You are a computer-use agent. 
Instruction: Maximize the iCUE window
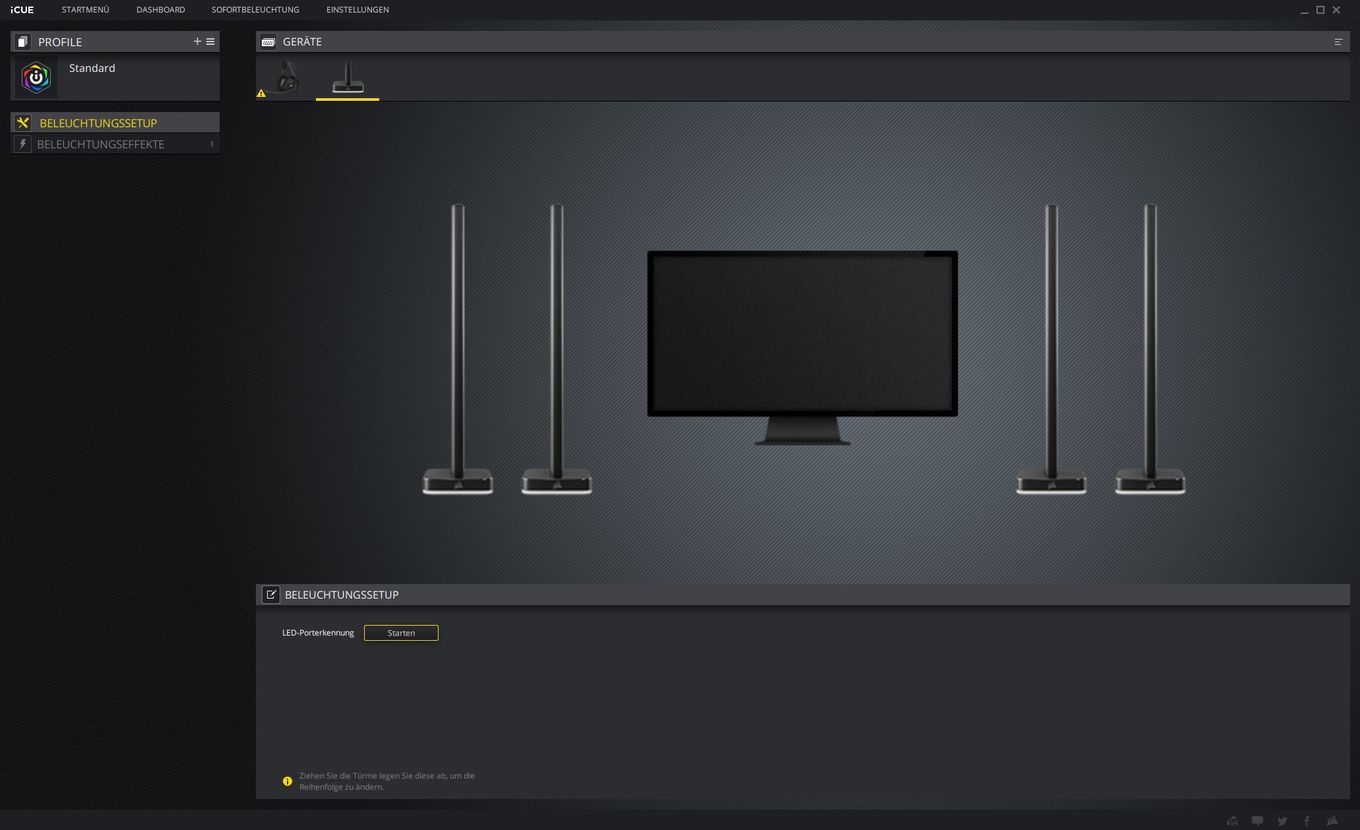tap(1320, 10)
